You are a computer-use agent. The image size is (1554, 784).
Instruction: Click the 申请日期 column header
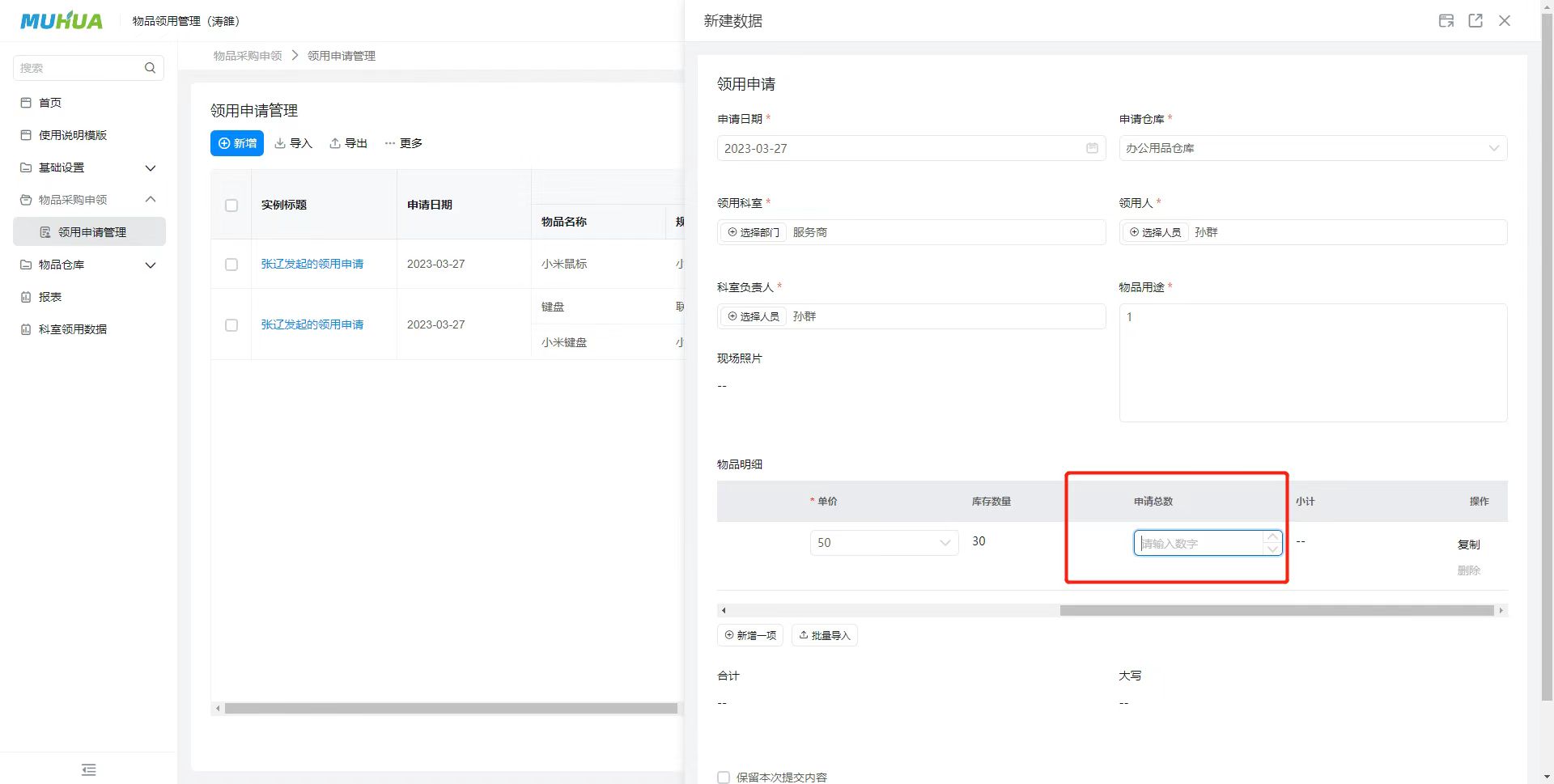[x=430, y=205]
